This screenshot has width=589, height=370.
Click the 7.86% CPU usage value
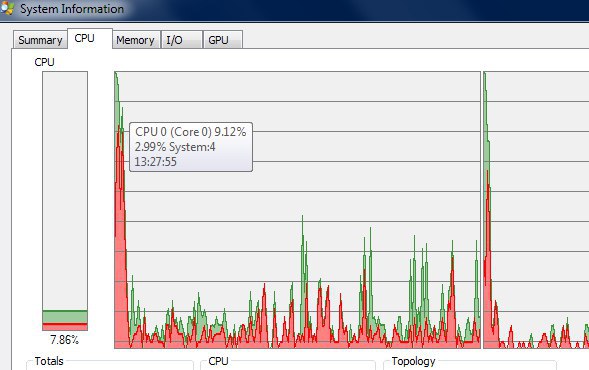click(x=65, y=340)
